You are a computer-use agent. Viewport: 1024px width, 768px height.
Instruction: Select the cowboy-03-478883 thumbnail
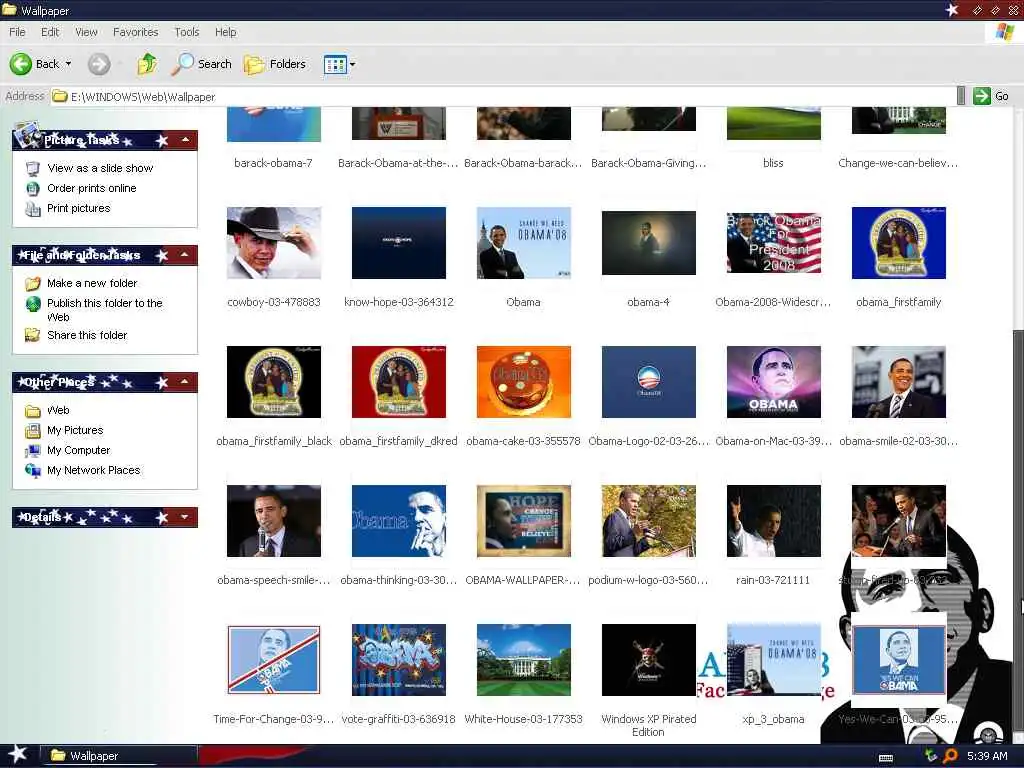click(274, 243)
